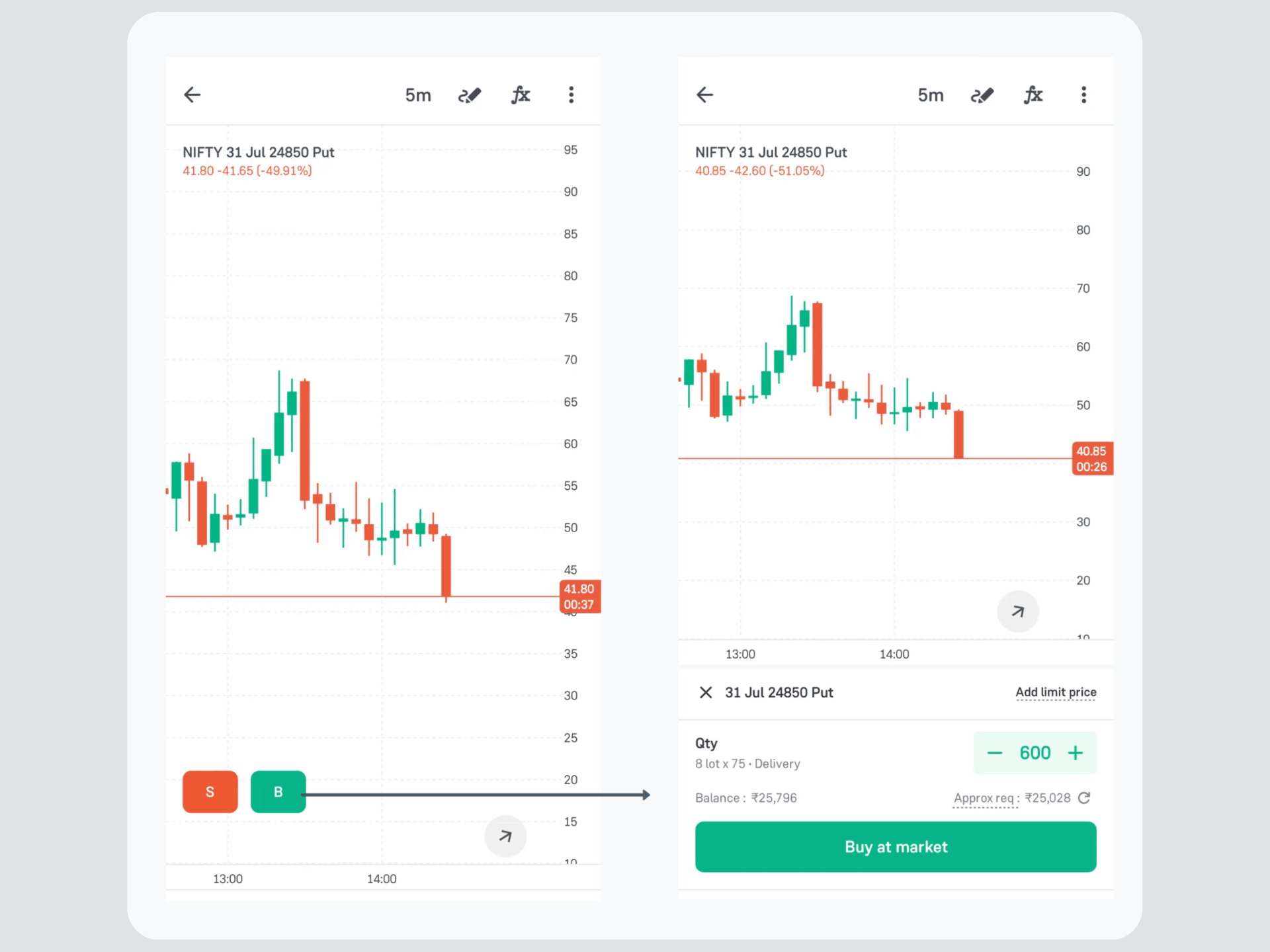Change 5m timeframe on left chart
The image size is (1270, 952).
pos(418,95)
